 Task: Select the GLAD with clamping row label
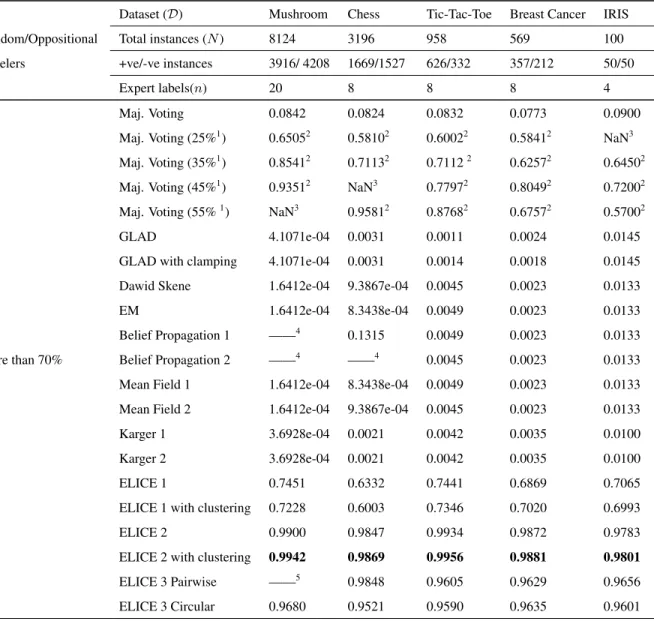click(x=178, y=261)
